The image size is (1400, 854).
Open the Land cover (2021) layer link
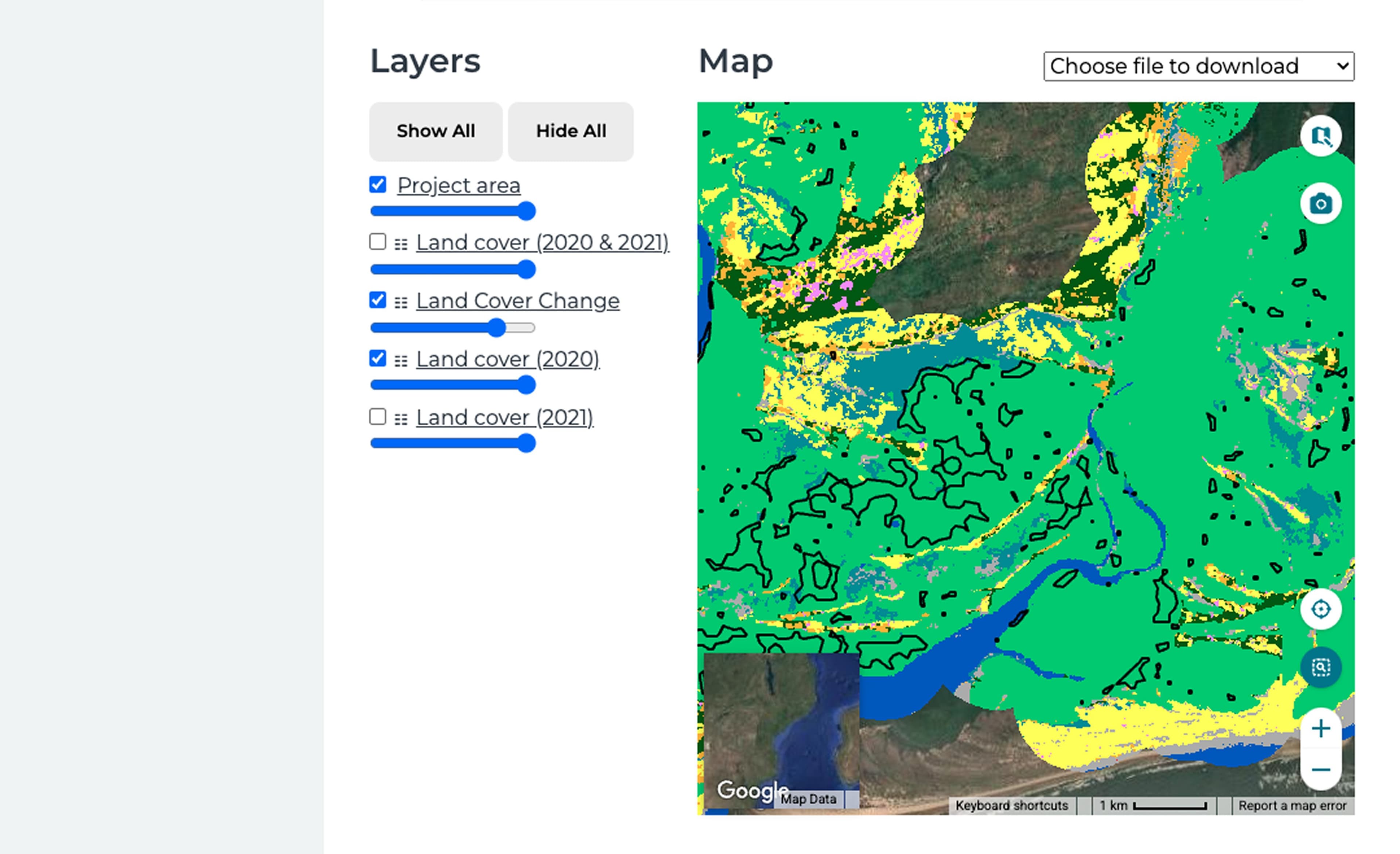[x=505, y=418]
